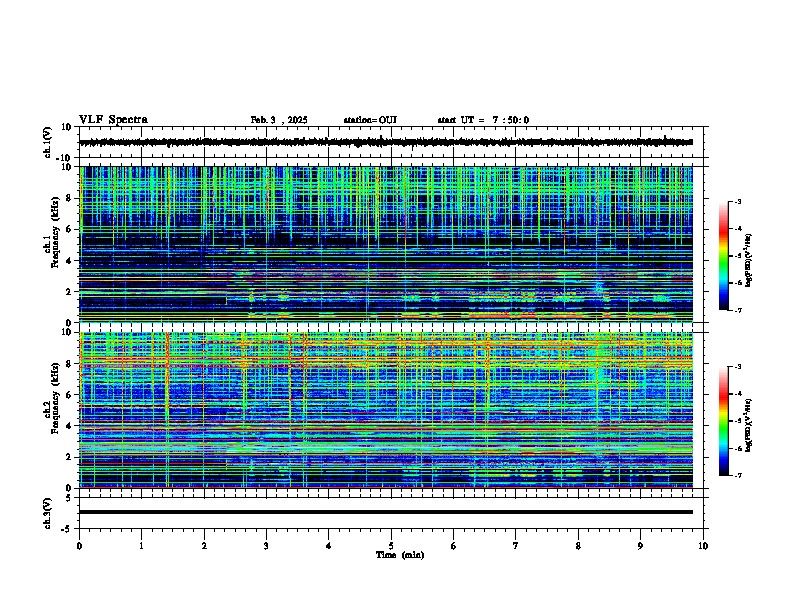Click the "start UT = 7:50:0" label
This screenshot has width=792, height=612.
tap(483, 120)
